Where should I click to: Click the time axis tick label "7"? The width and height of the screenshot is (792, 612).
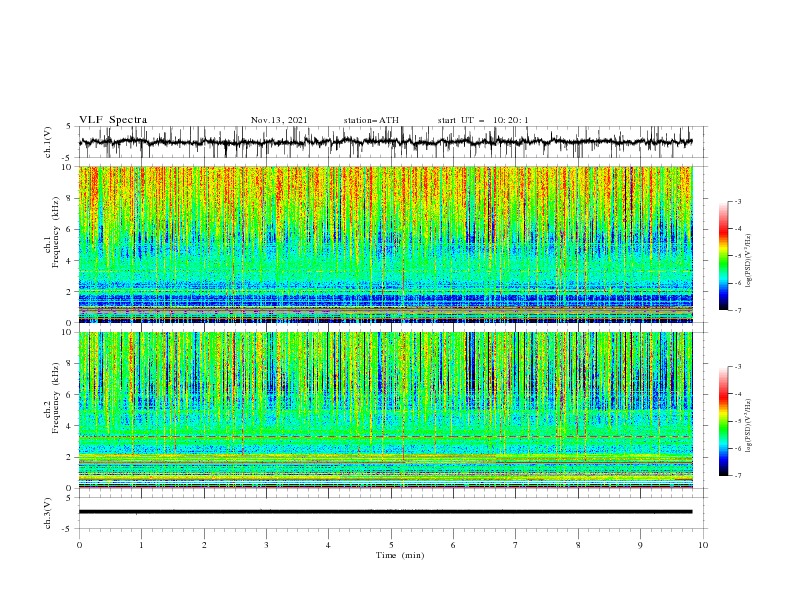[x=516, y=545]
